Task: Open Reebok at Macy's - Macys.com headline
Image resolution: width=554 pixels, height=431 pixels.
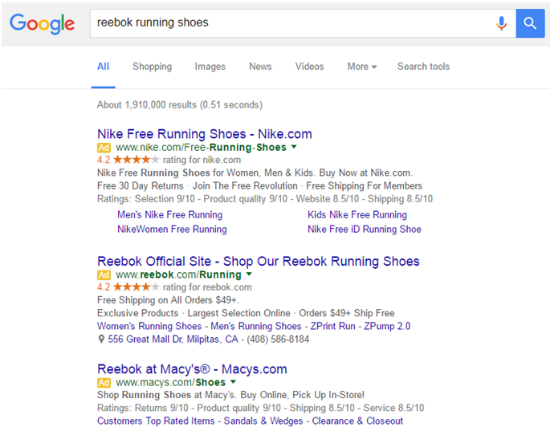Action: click(192, 369)
